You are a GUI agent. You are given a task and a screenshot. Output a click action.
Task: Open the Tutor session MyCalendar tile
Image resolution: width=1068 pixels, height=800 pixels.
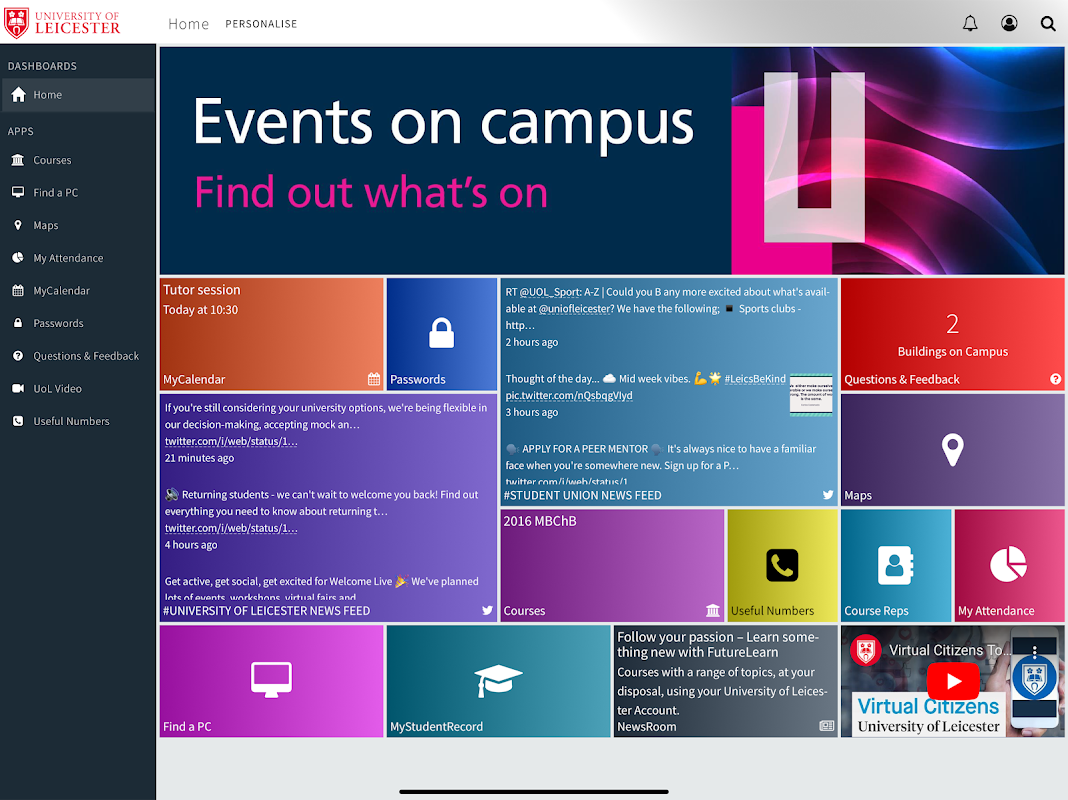tap(272, 334)
